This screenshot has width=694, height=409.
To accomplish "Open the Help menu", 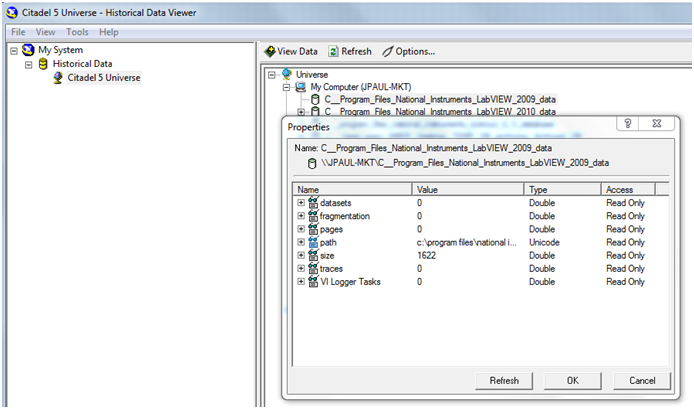I will click(x=108, y=32).
